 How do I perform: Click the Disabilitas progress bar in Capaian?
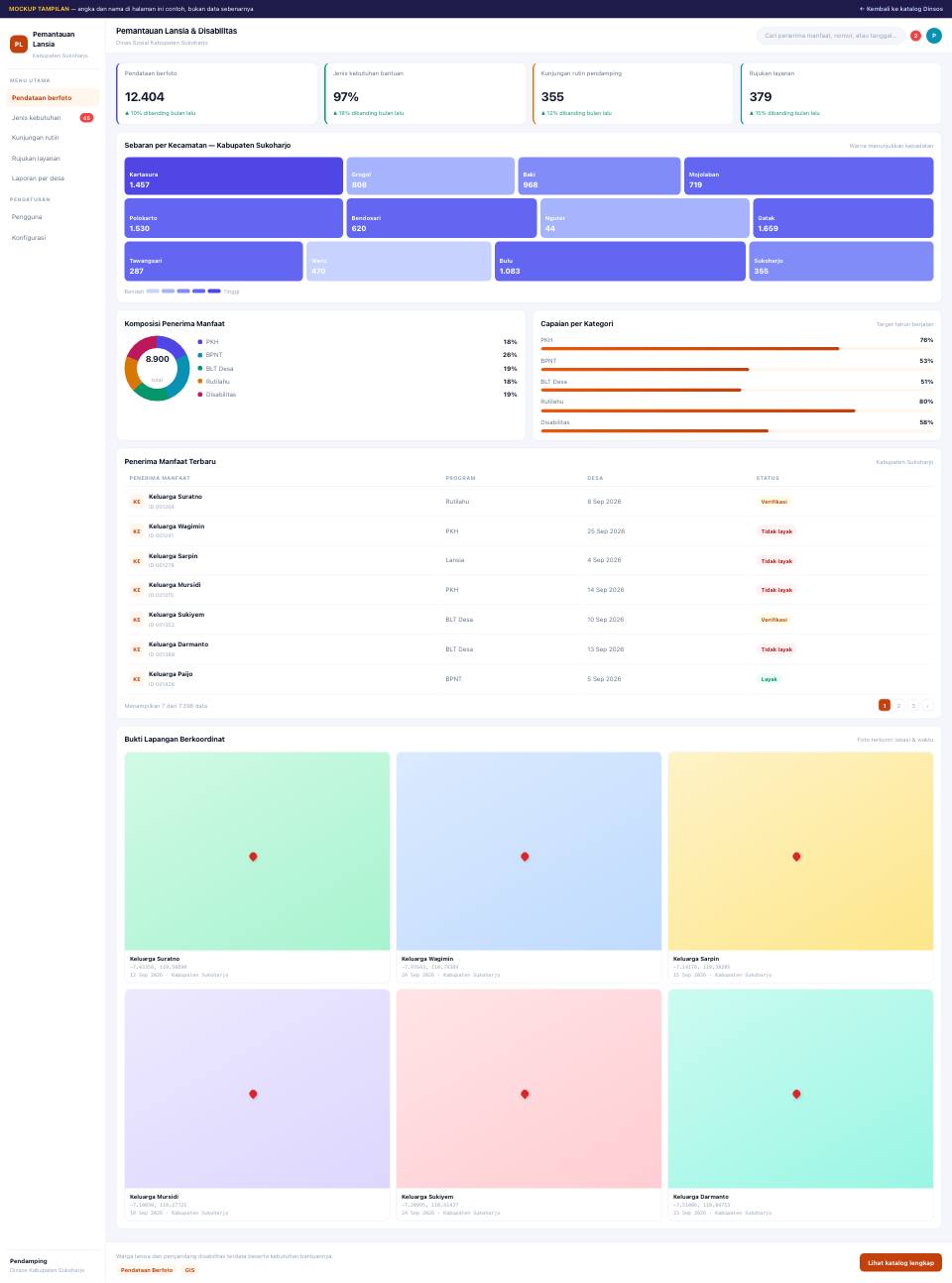(737, 431)
